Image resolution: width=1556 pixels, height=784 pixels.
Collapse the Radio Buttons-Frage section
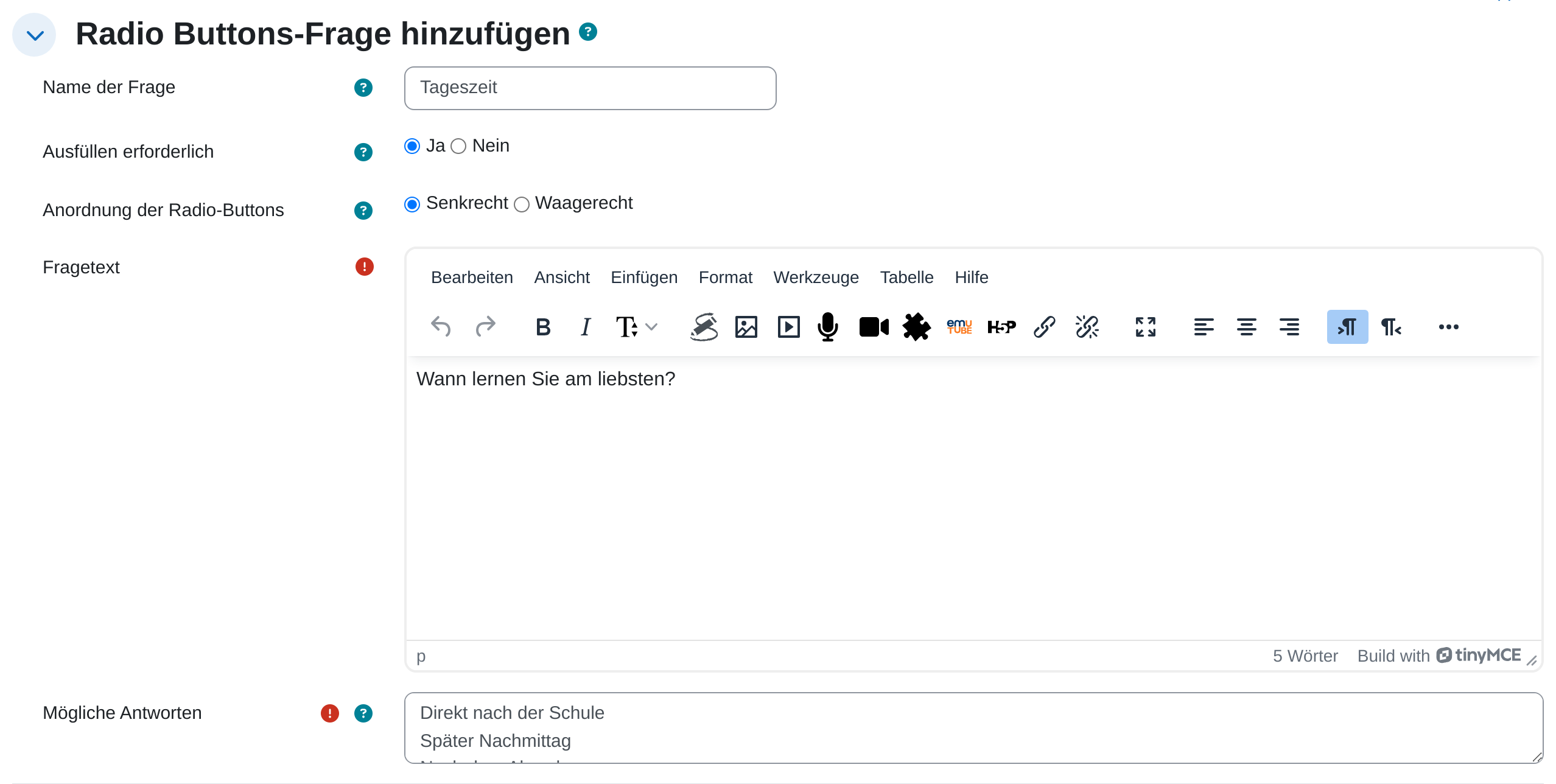[x=35, y=35]
